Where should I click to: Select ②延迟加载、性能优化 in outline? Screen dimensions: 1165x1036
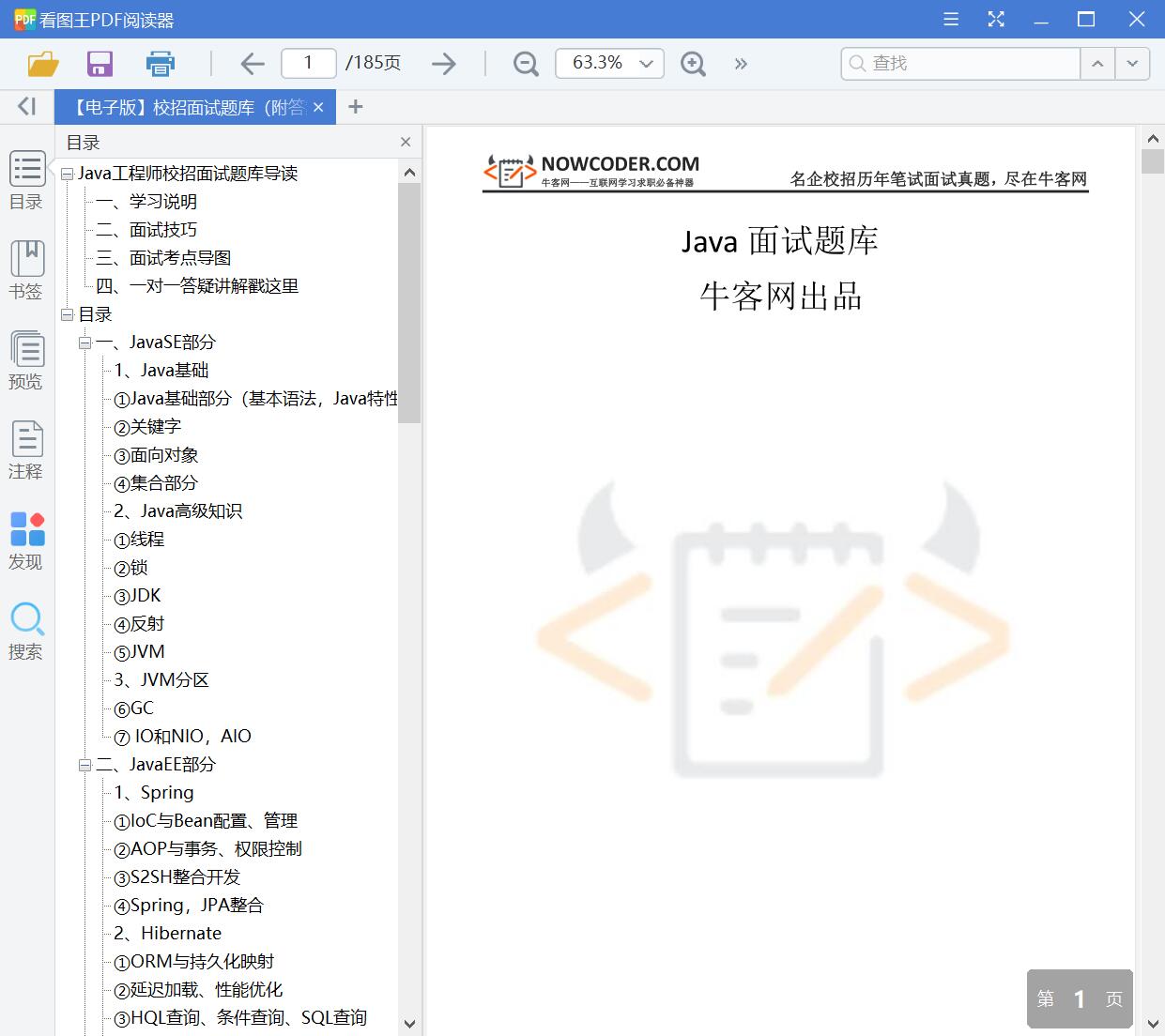point(198,990)
